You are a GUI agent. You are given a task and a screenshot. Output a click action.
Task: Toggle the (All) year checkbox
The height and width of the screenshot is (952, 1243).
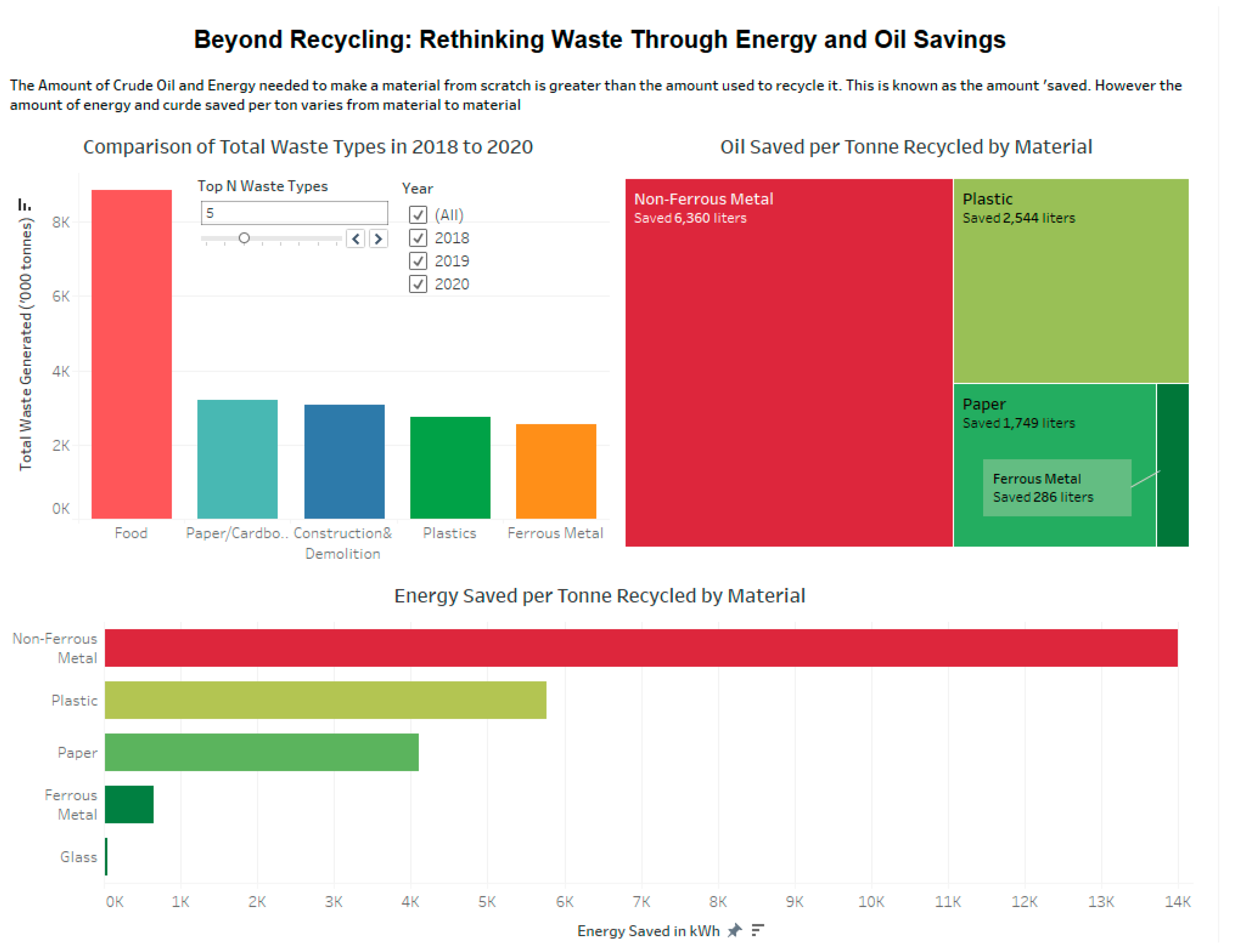click(418, 215)
